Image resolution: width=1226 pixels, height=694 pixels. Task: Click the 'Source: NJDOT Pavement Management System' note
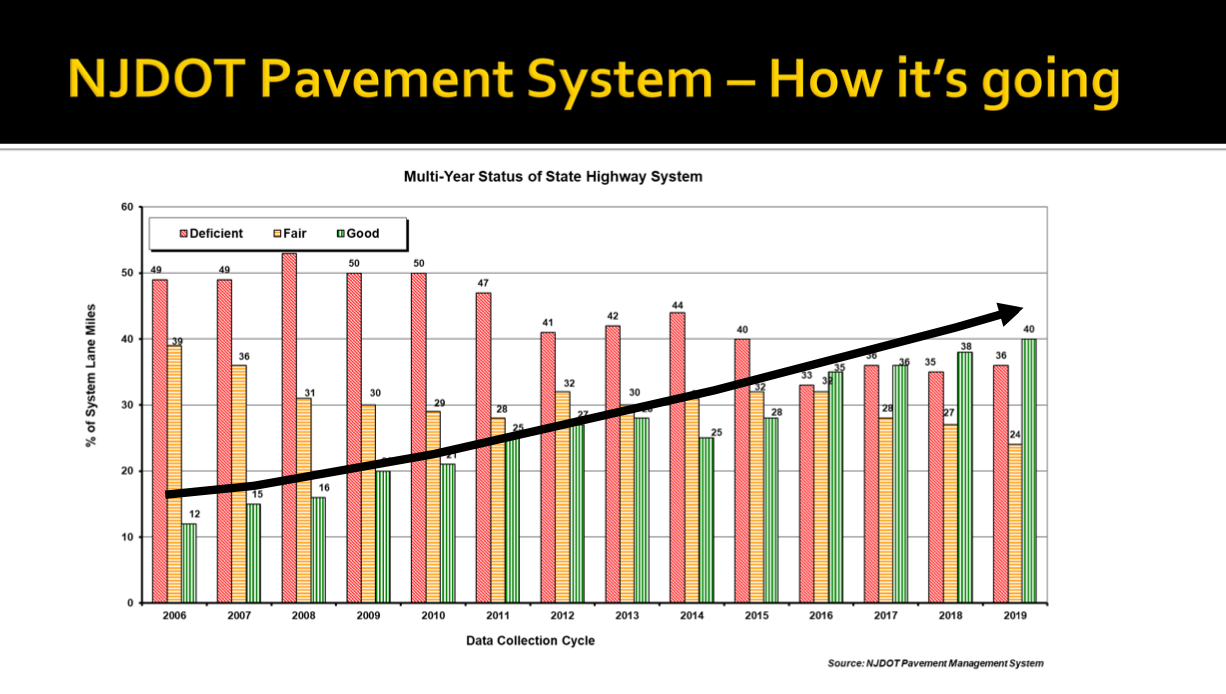[x=935, y=663]
